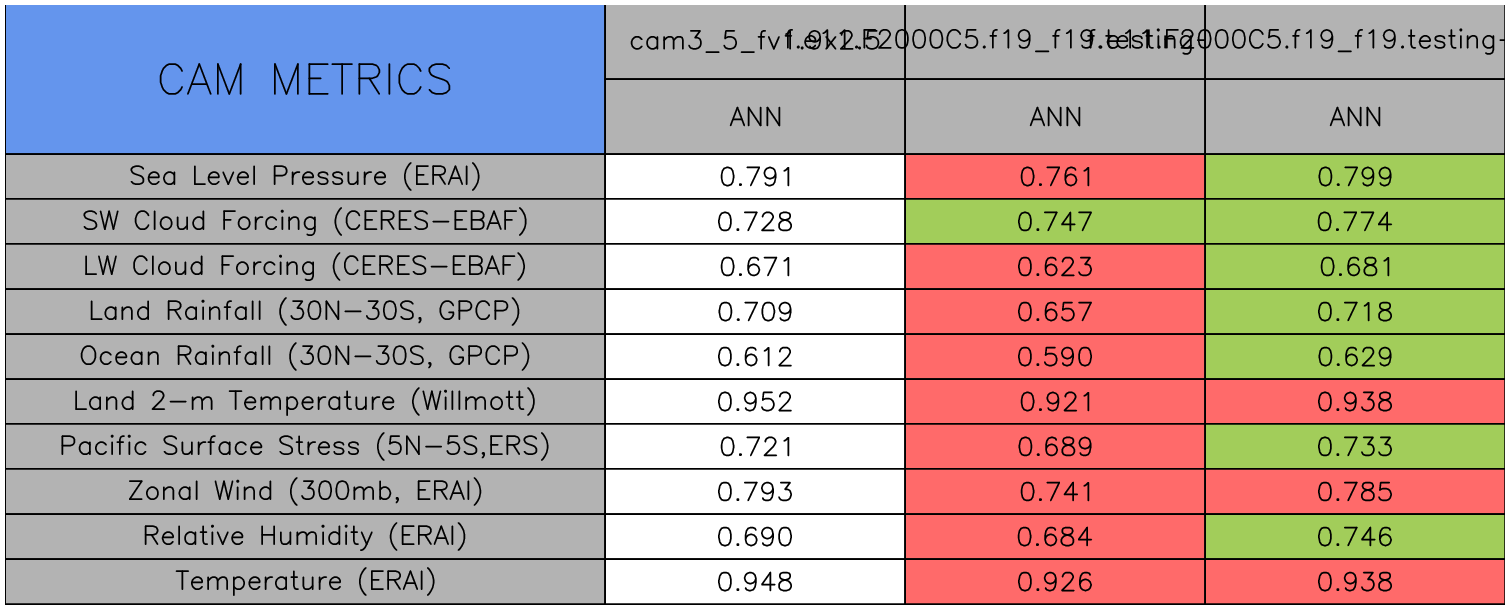
Task: Select the Relative Humidity (ERAI) row label
Action: (x=305, y=537)
